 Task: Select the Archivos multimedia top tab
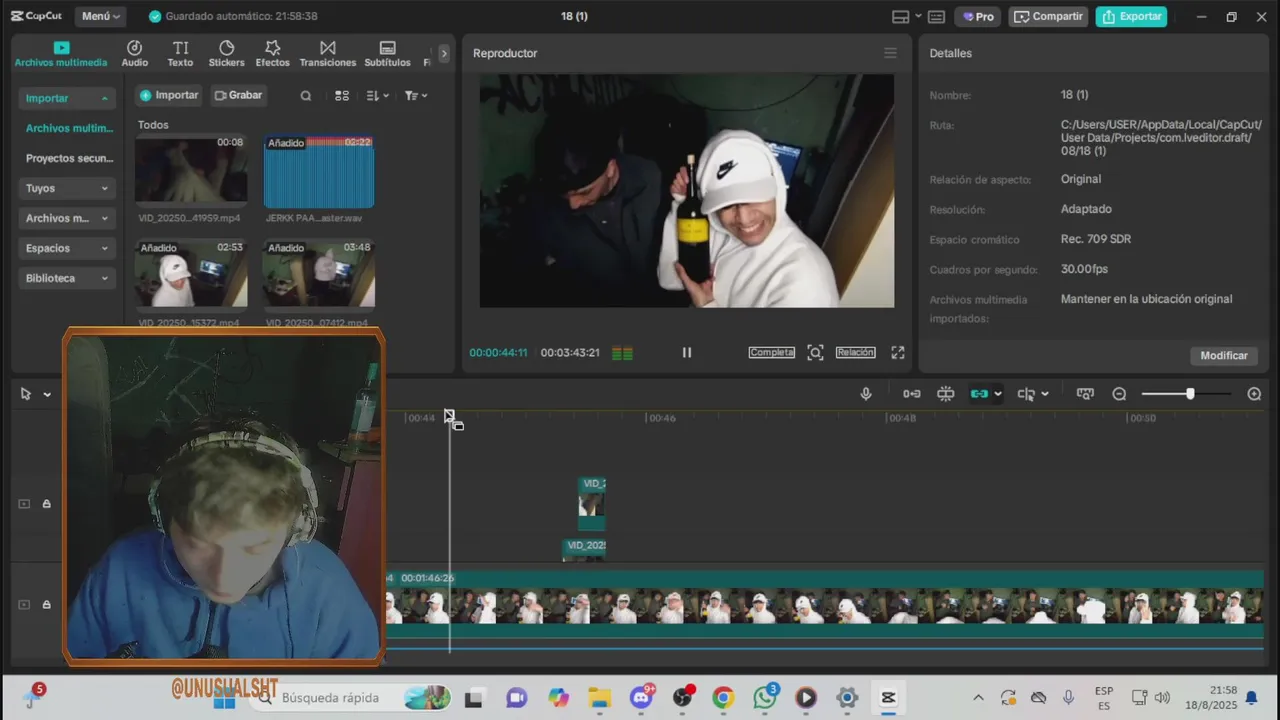click(x=61, y=54)
